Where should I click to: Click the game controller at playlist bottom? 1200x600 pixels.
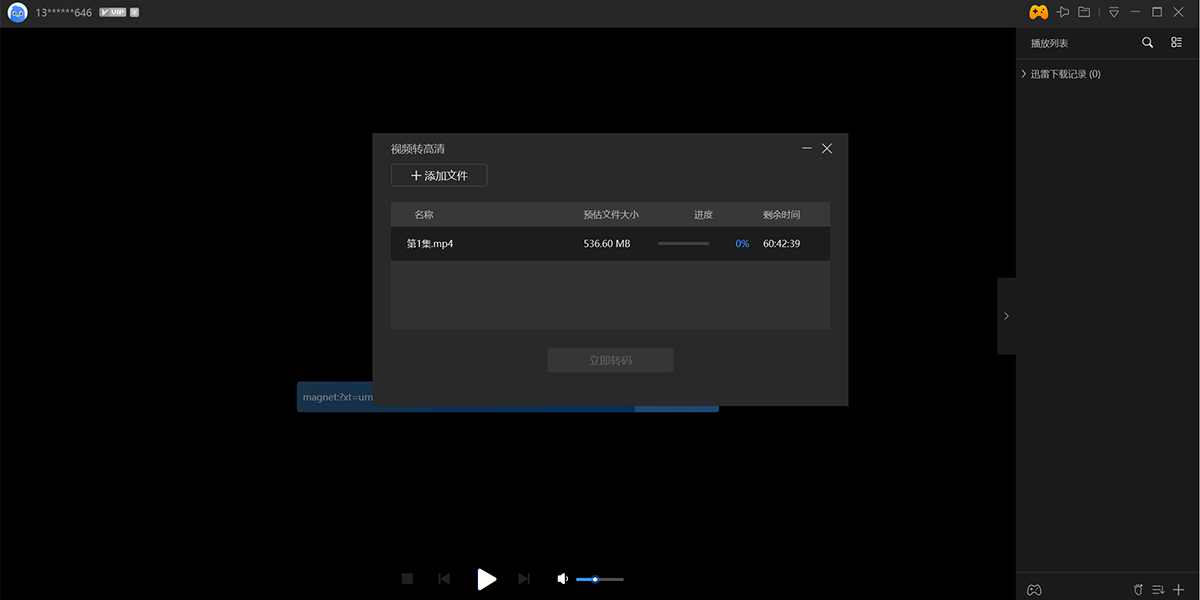pos(1035,589)
